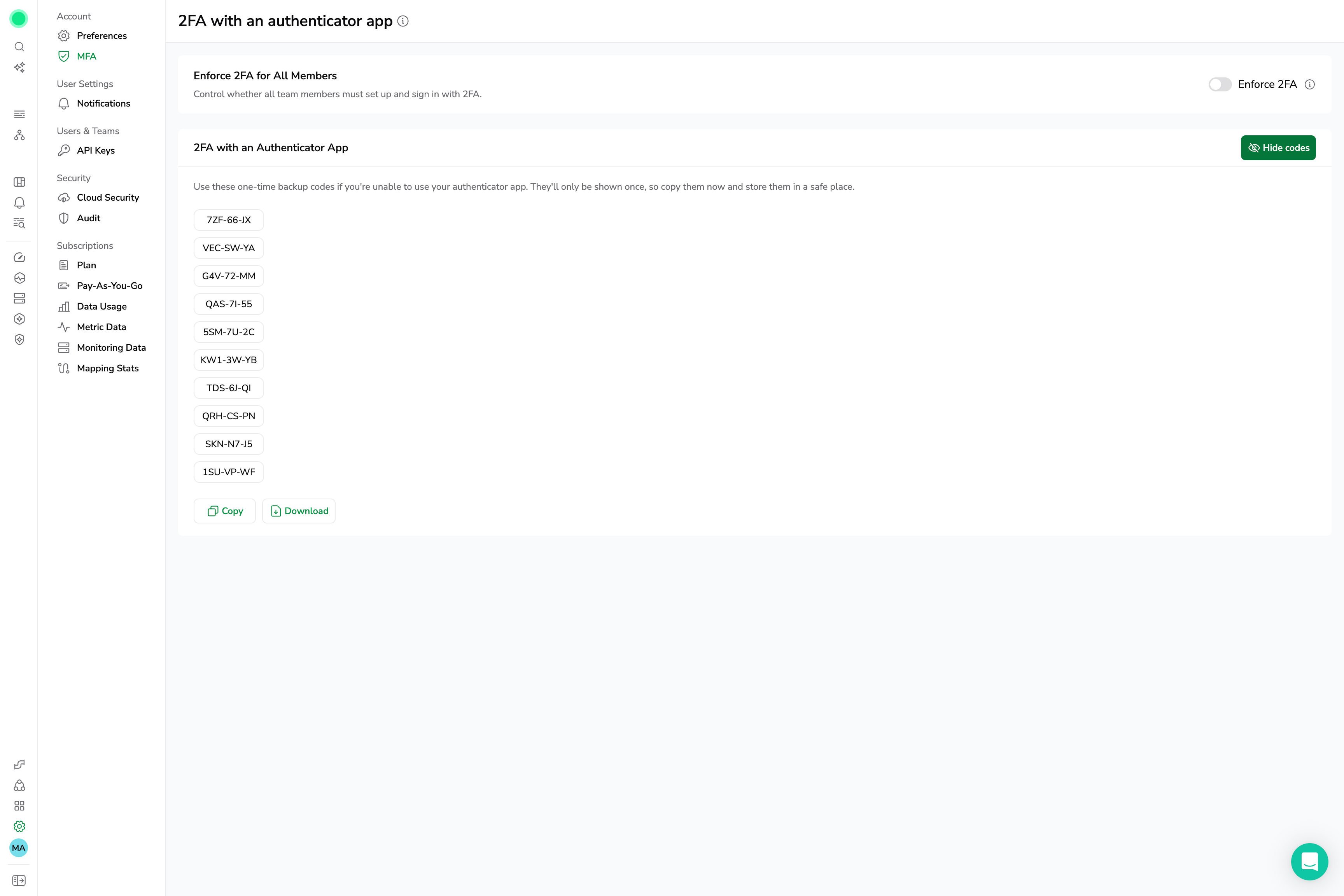Select Cloud Security menu item
This screenshot has height=896, width=1344.
[x=107, y=197]
